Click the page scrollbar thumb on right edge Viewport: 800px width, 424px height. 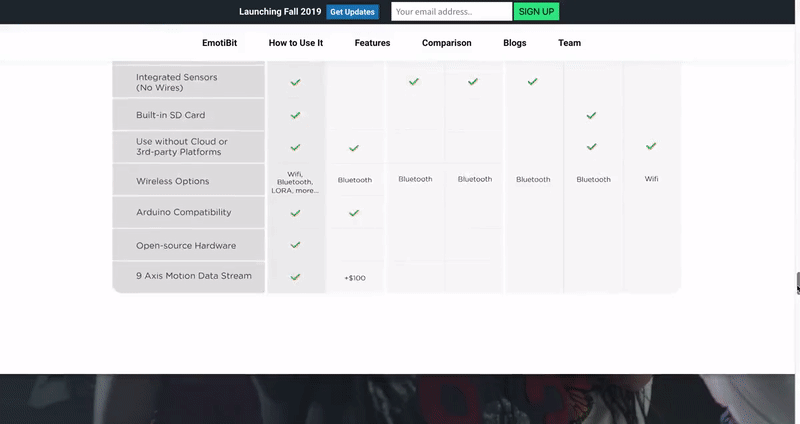(797, 283)
